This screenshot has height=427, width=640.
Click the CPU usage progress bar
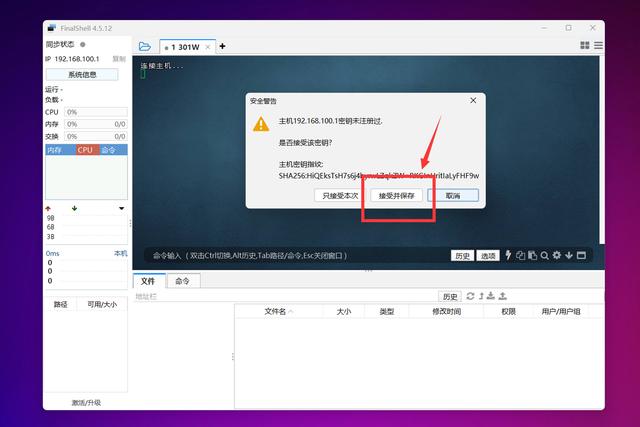click(96, 112)
